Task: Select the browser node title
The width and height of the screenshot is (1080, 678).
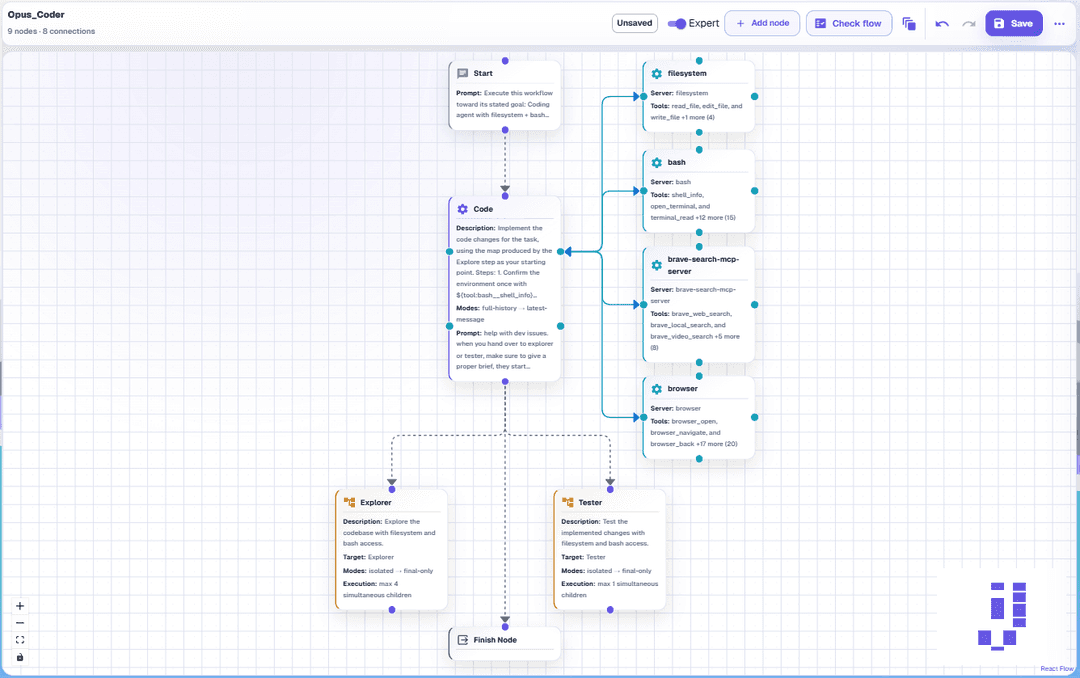Action: coord(683,389)
